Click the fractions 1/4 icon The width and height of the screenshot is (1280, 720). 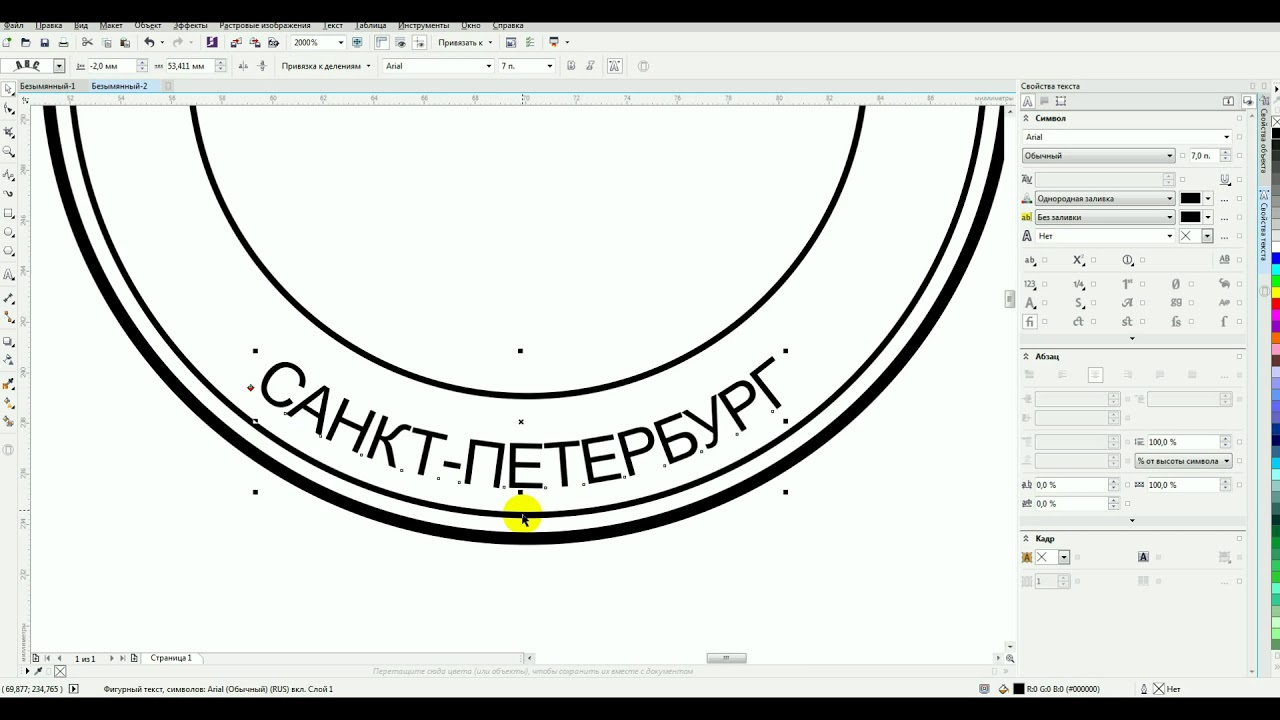point(1078,285)
